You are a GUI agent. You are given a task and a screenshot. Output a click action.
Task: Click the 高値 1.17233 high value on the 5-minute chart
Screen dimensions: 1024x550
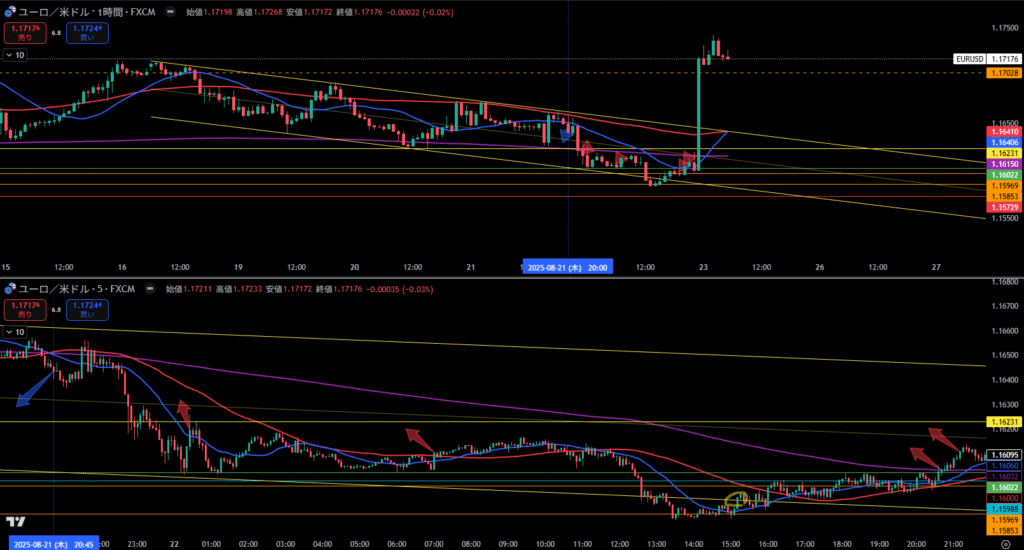[239, 289]
